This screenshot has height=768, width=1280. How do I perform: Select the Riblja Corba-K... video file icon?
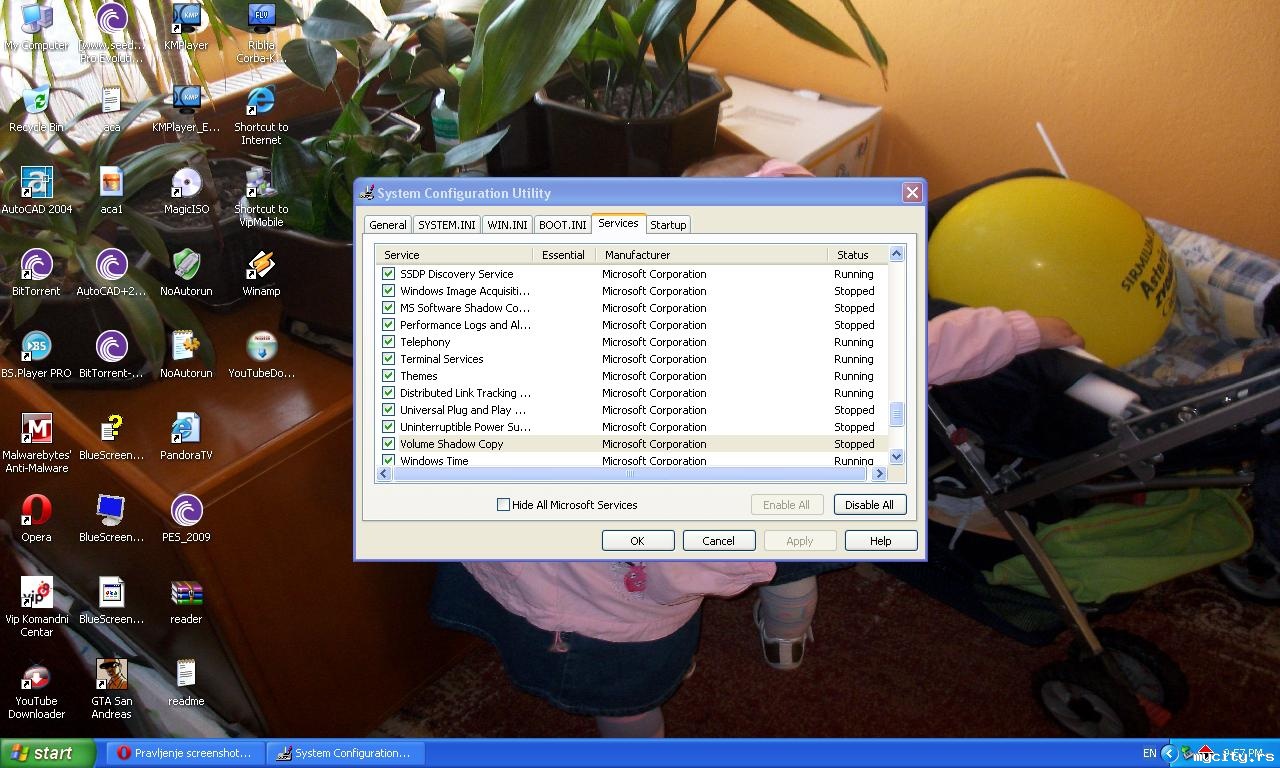point(261,32)
